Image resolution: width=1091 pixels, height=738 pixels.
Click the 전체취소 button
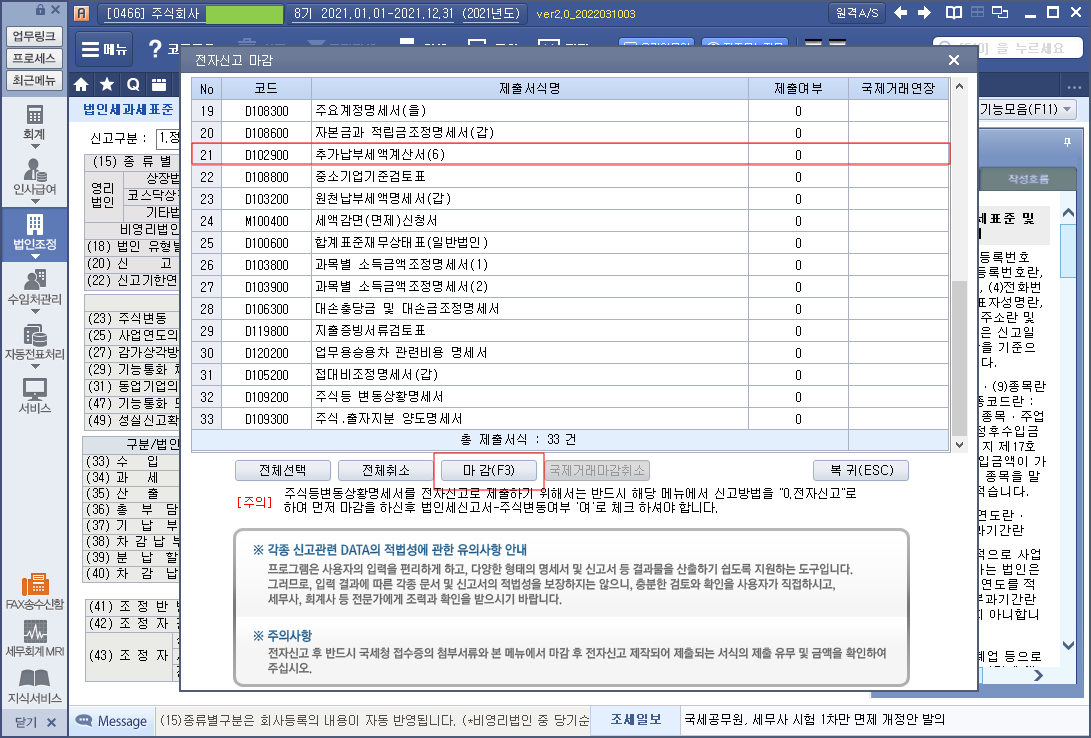coord(385,470)
